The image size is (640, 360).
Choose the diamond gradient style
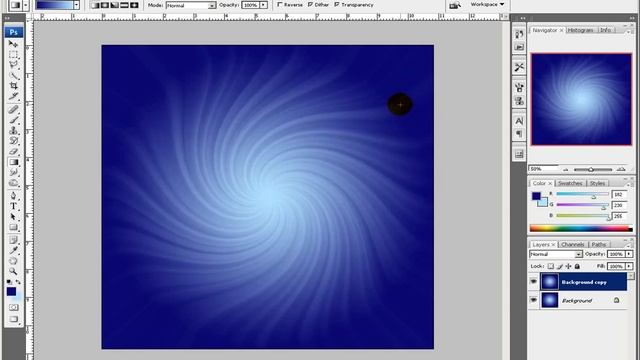coord(134,5)
